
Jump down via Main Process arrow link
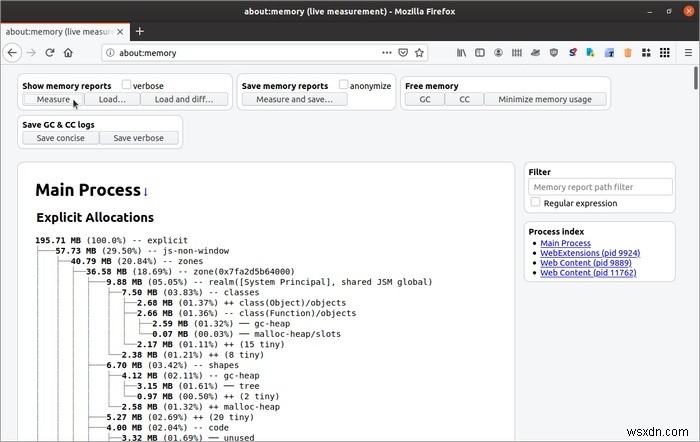(146, 192)
